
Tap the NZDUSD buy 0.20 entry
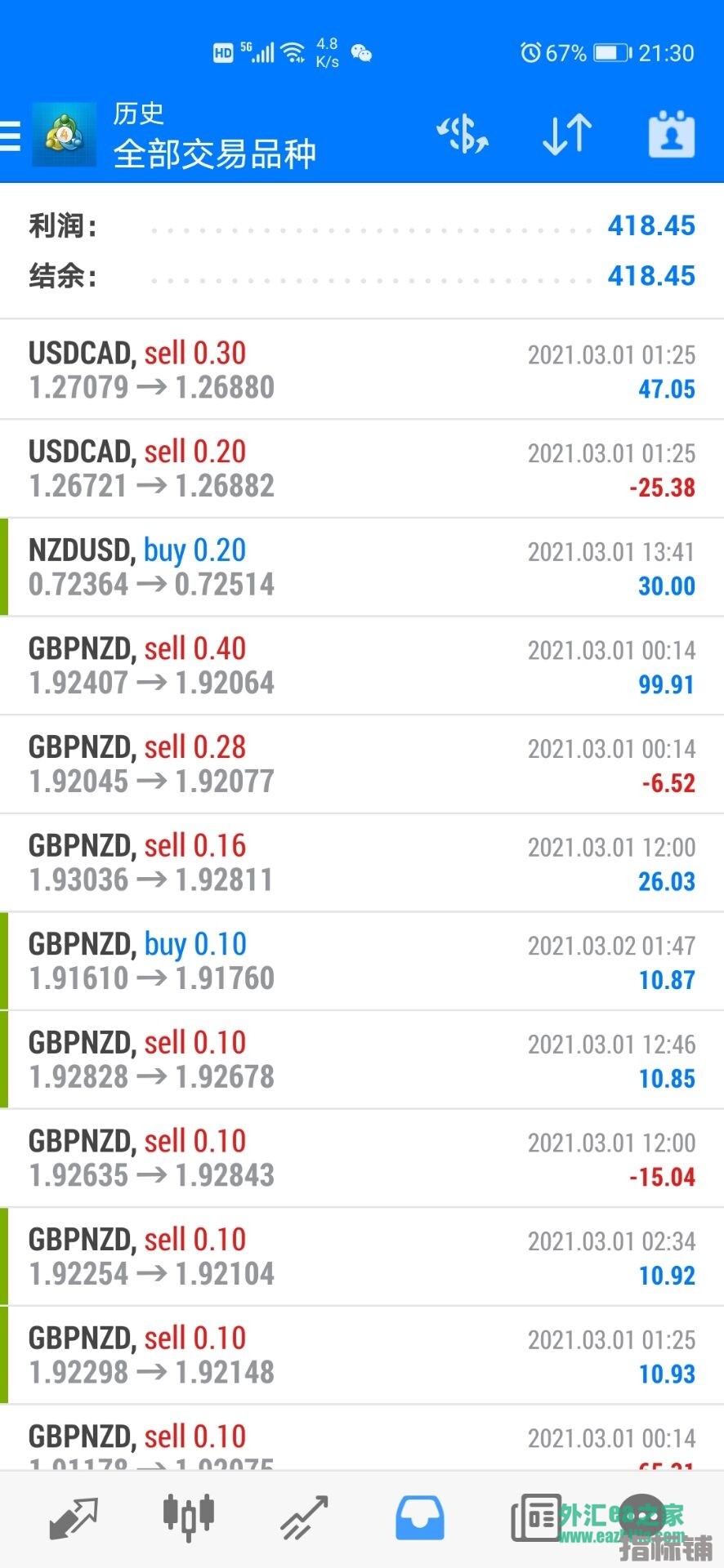pos(361,568)
